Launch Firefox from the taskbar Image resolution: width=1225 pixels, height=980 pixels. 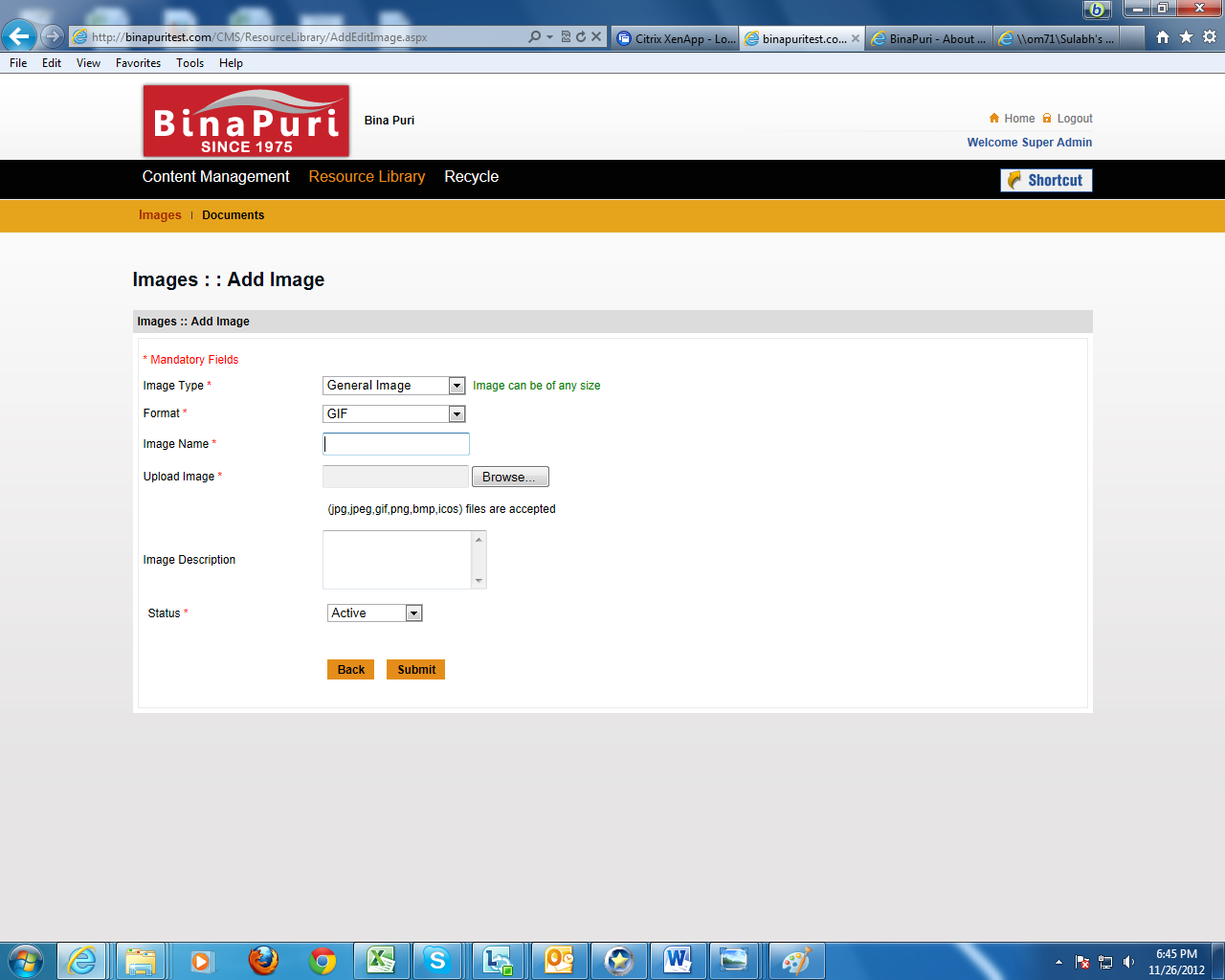[x=262, y=960]
